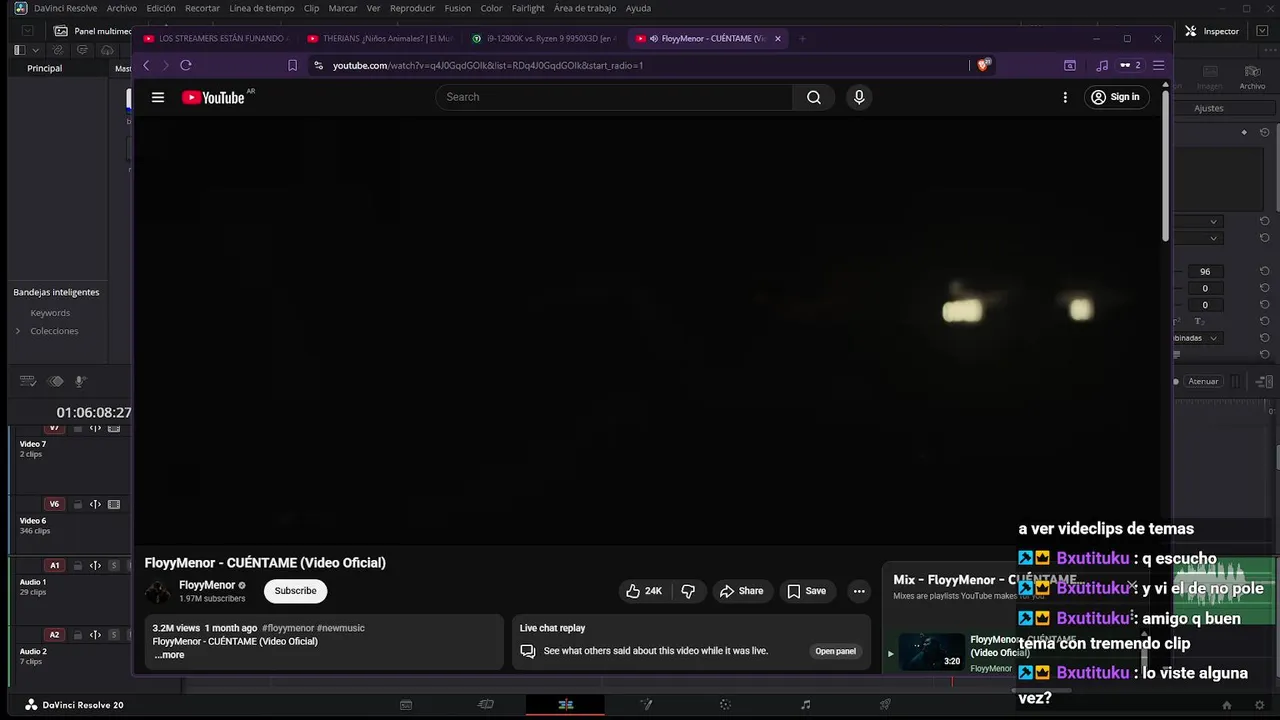Click the voiceover microphone icon above timecode

click(81, 381)
